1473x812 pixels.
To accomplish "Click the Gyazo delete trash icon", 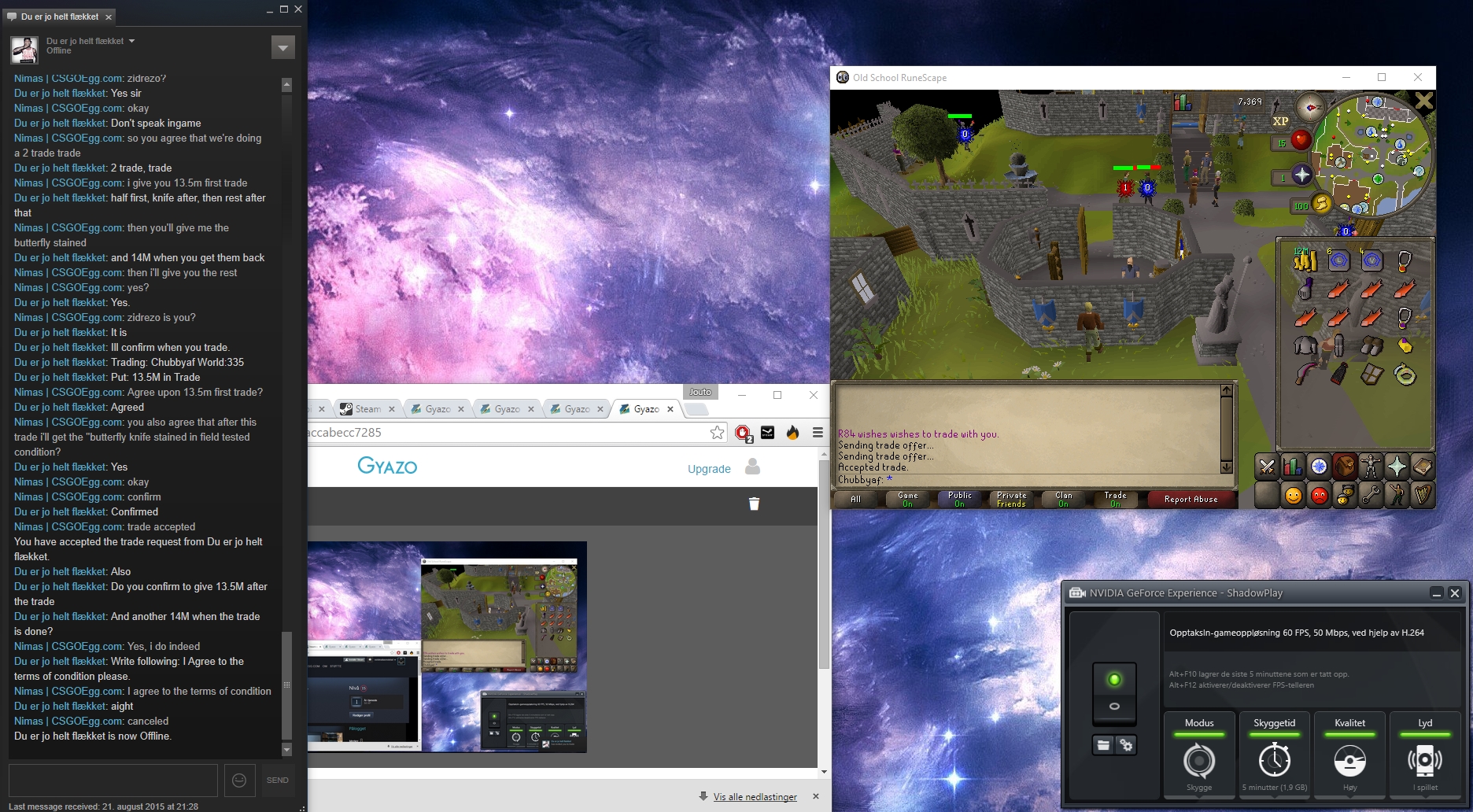I will (754, 504).
